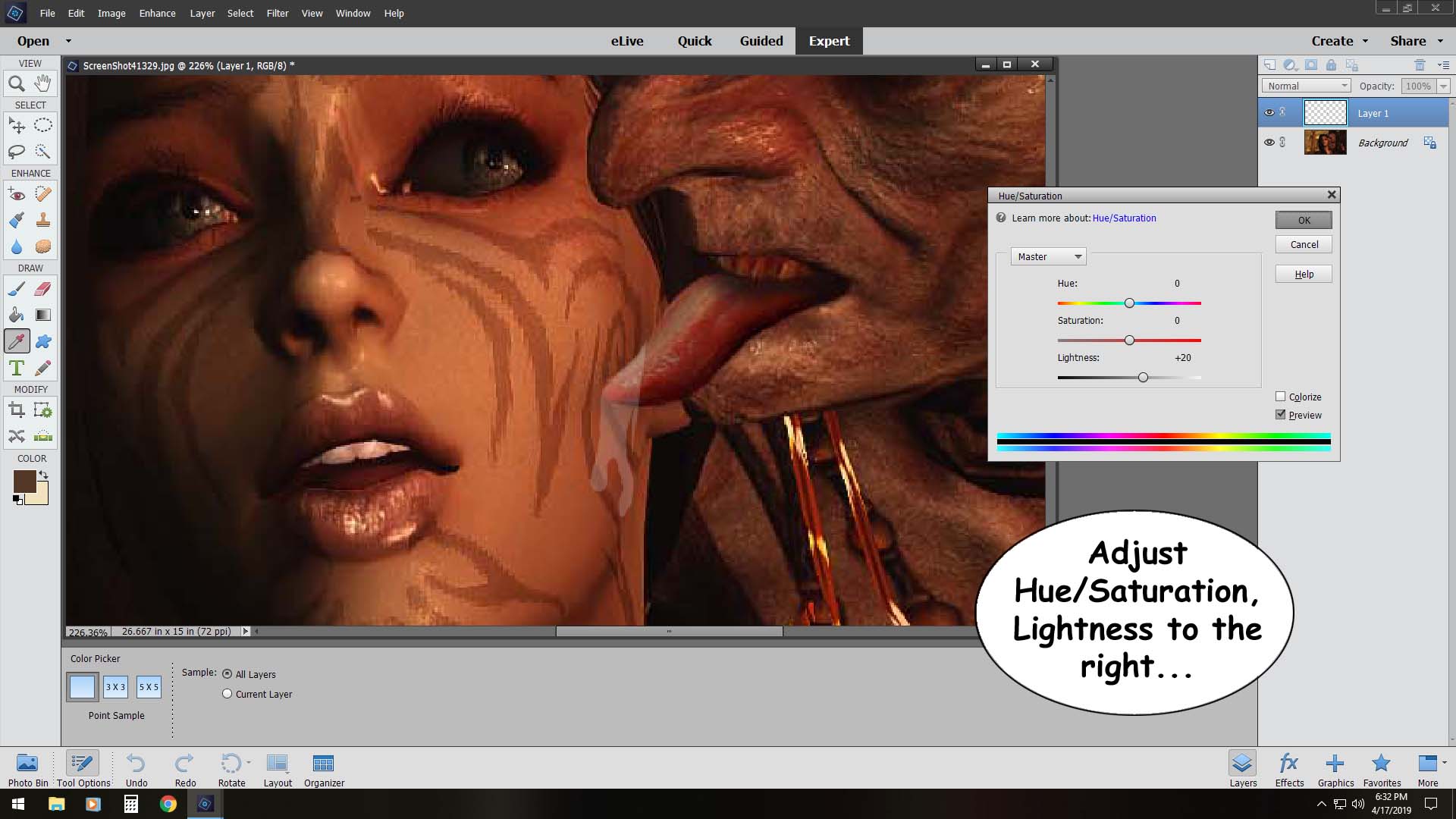
Task: Select the Straighten tool
Action: click(x=43, y=436)
